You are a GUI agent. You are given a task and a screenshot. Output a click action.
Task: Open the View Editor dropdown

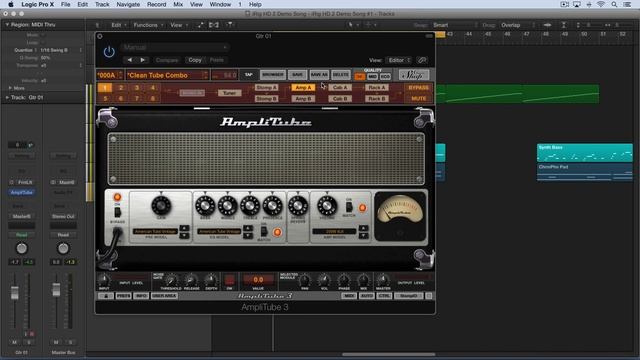point(399,60)
